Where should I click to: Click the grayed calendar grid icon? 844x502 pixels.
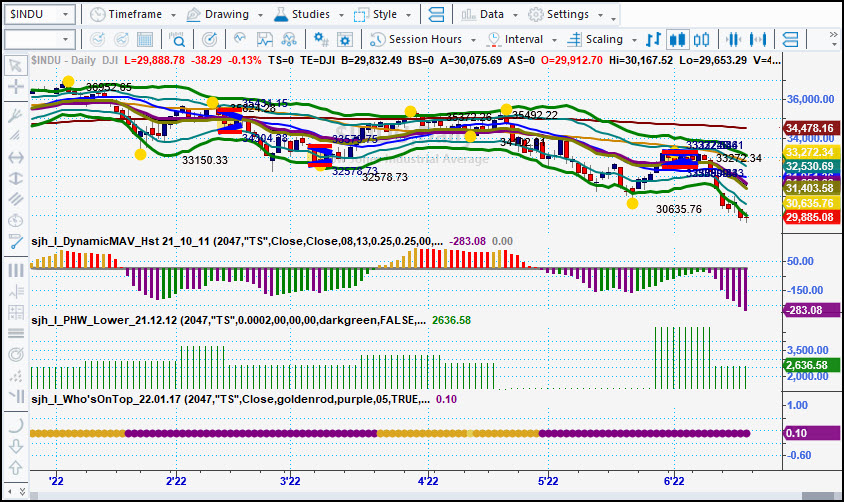[145, 39]
